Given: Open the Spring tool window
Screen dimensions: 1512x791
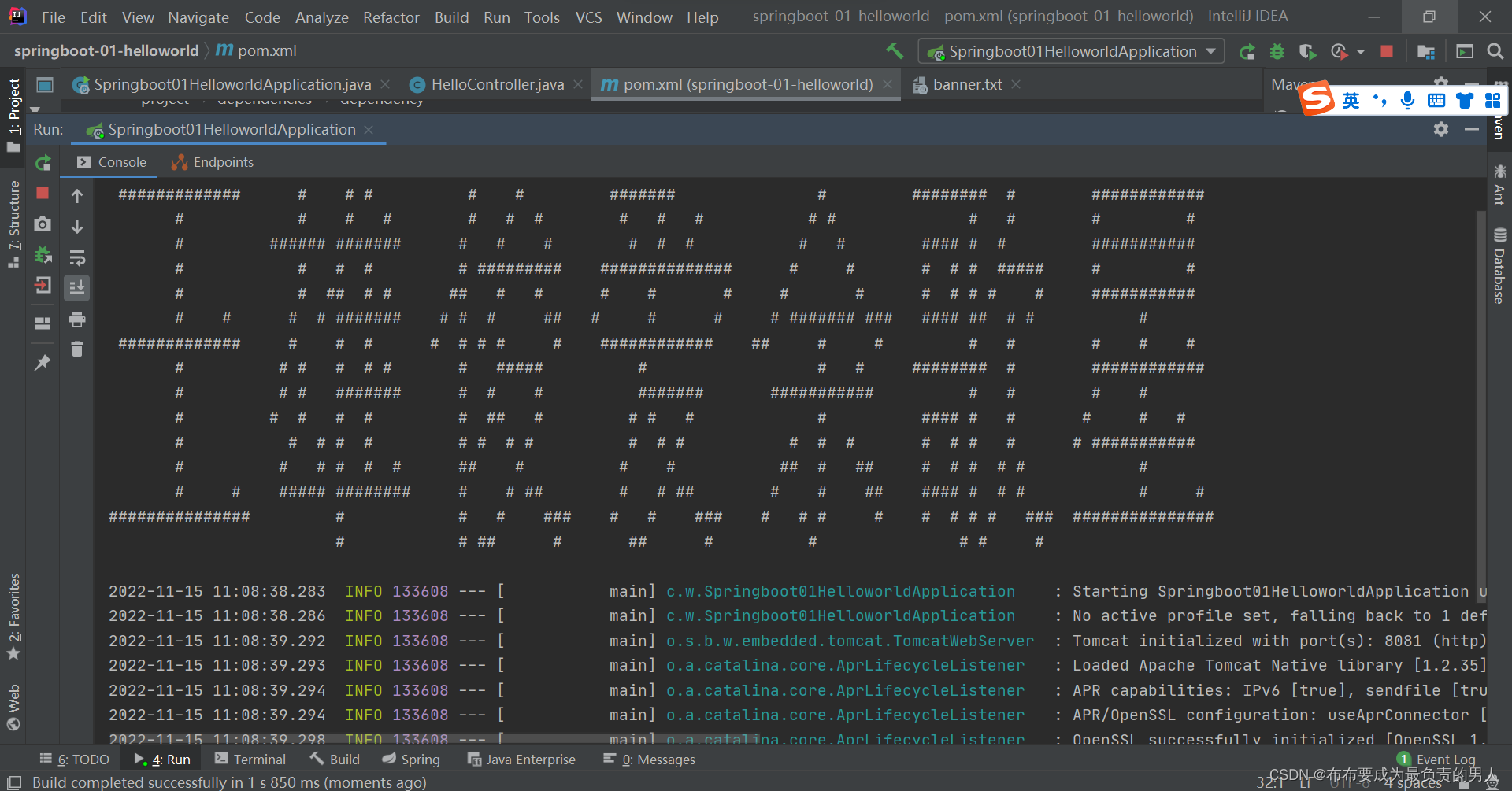Looking at the screenshot, I should [x=411, y=760].
